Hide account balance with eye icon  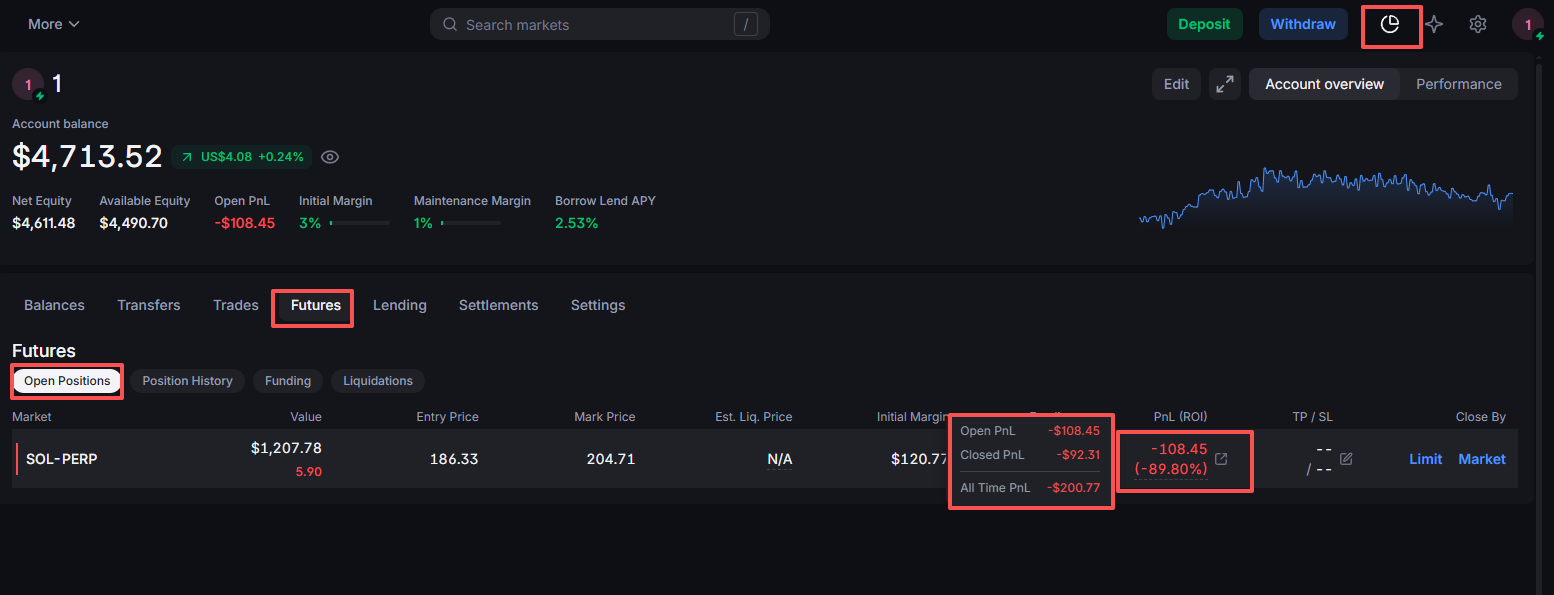[330, 157]
